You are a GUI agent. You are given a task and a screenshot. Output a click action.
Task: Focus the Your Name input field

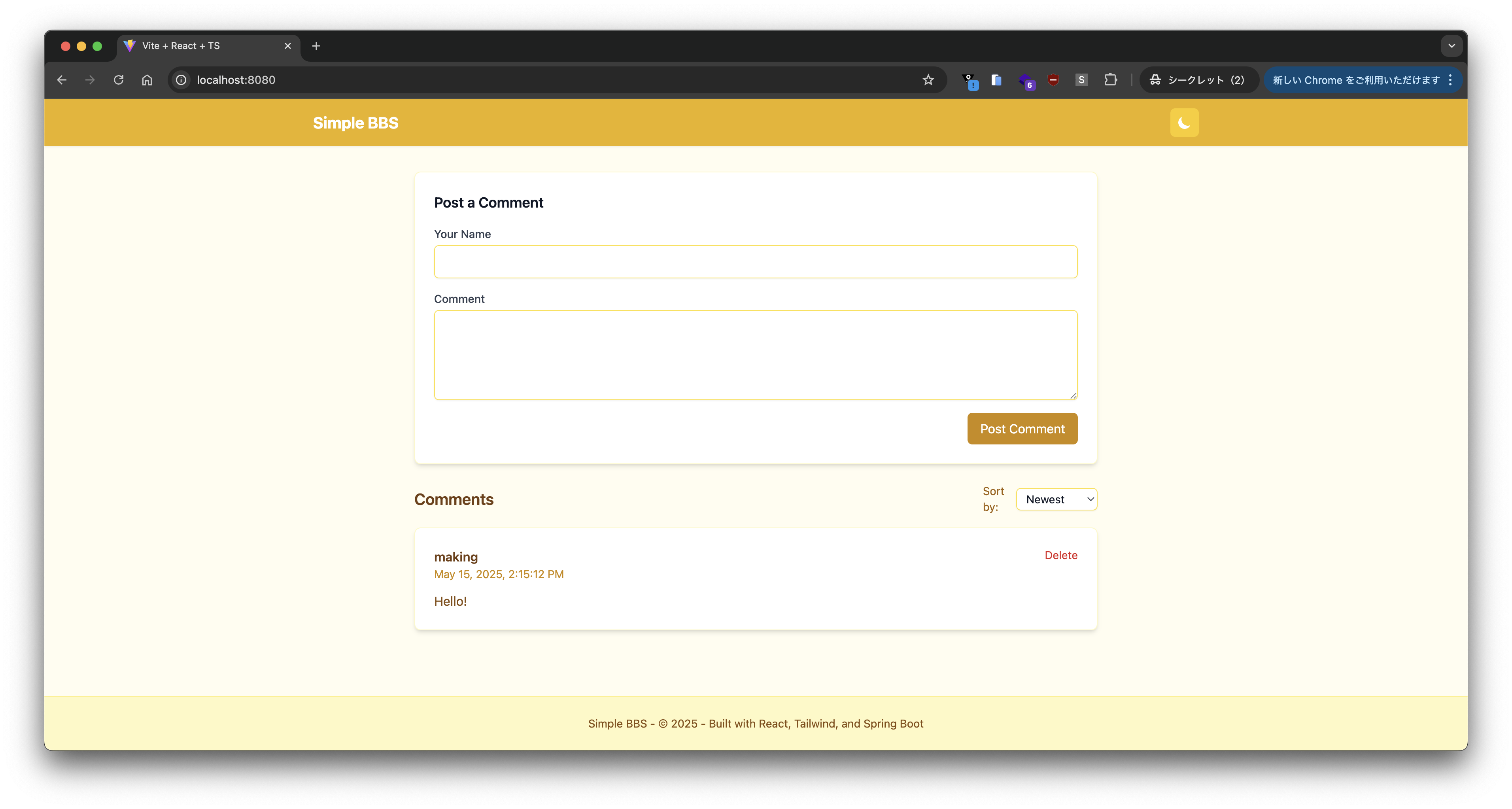756,262
